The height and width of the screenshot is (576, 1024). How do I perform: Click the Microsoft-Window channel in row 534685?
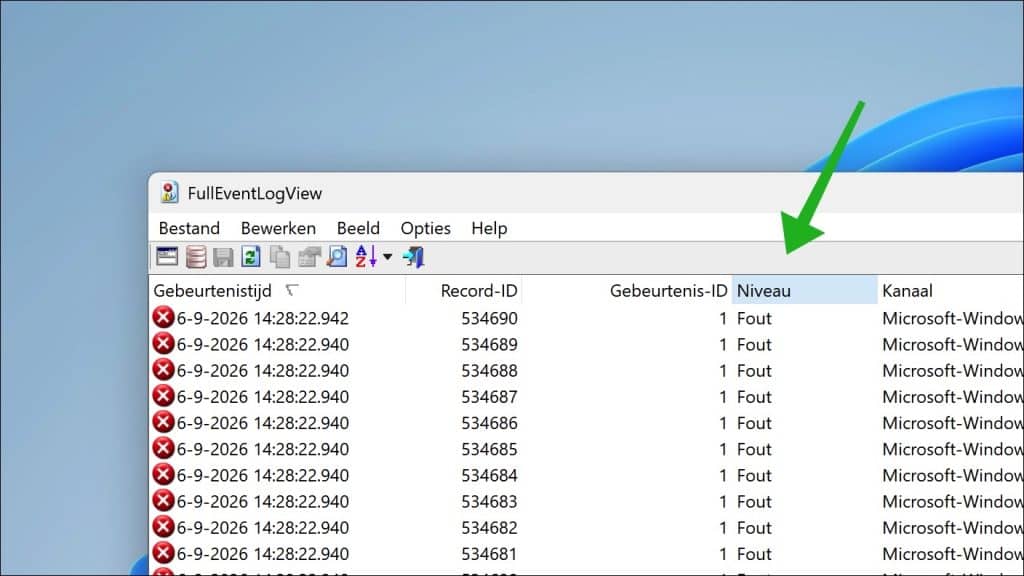coord(953,449)
